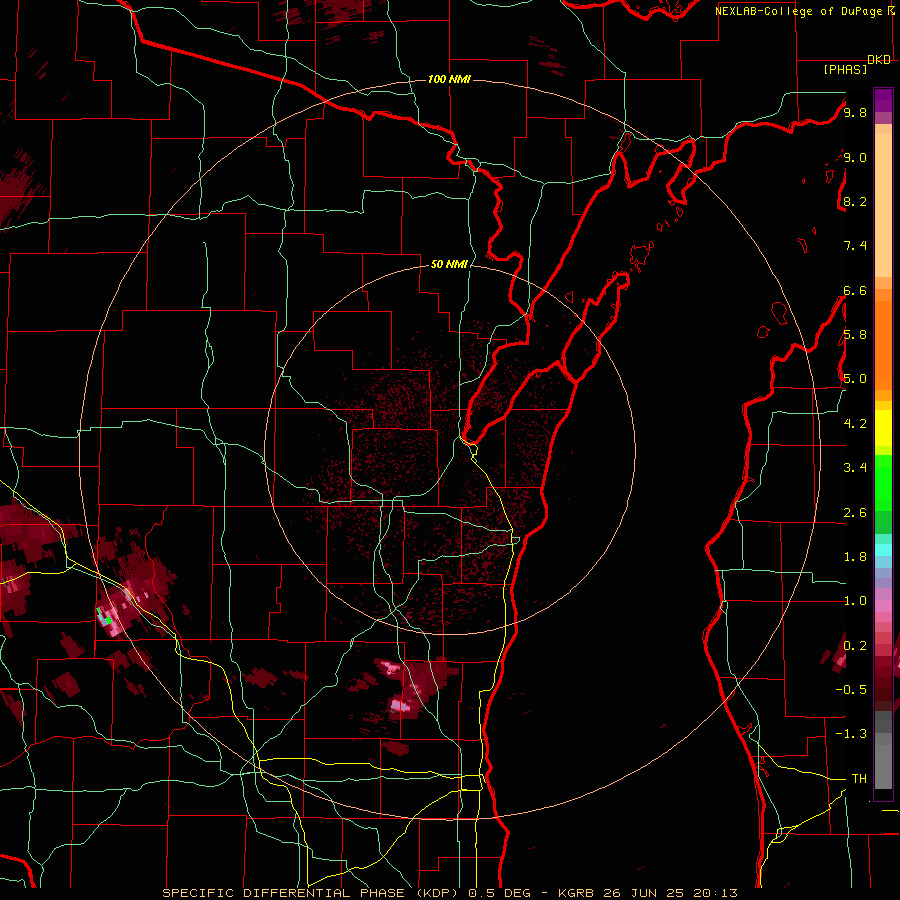The width and height of the screenshot is (900, 900).
Task: Click the -0.5 legend value
Action: tap(851, 690)
